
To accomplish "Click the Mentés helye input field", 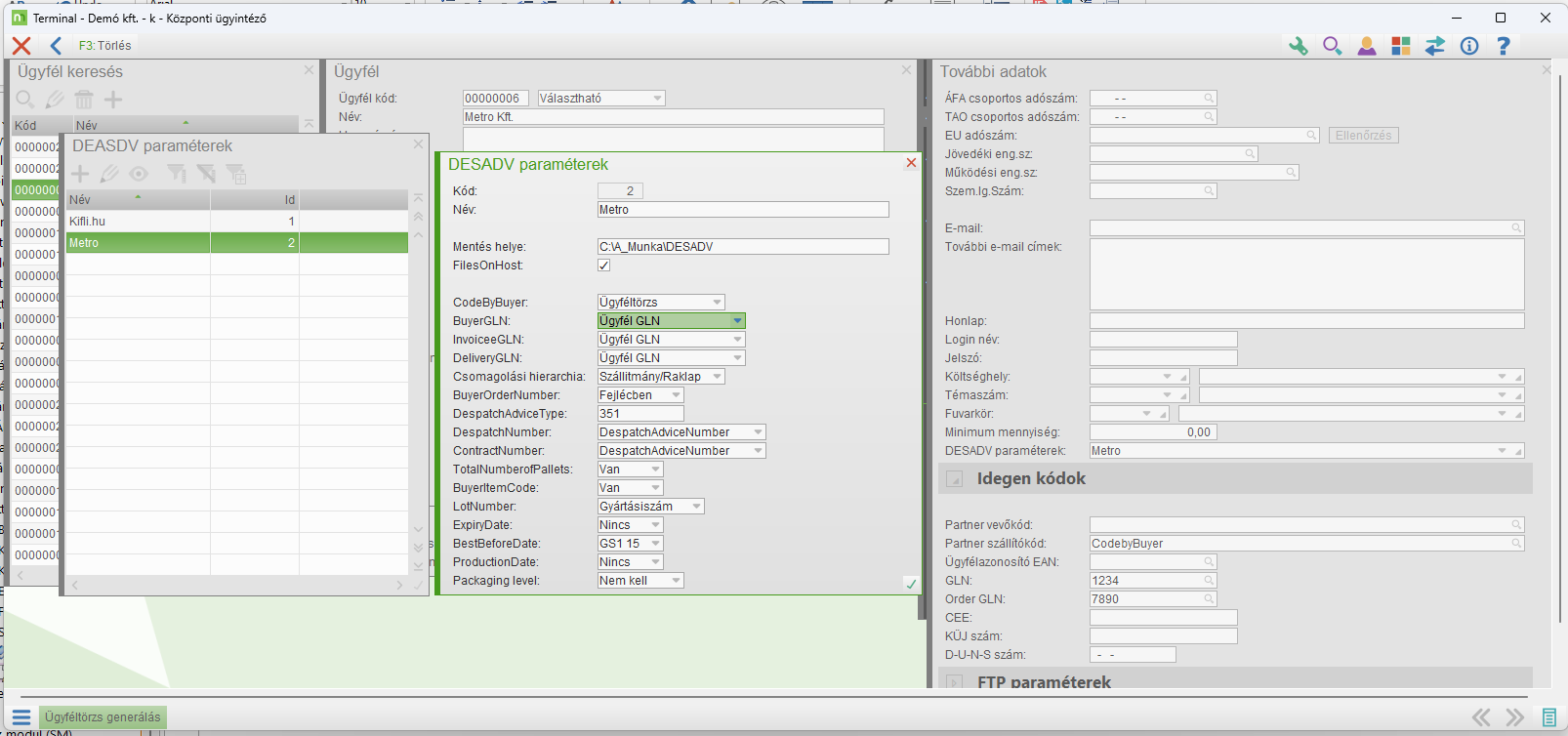I will tap(742, 247).
